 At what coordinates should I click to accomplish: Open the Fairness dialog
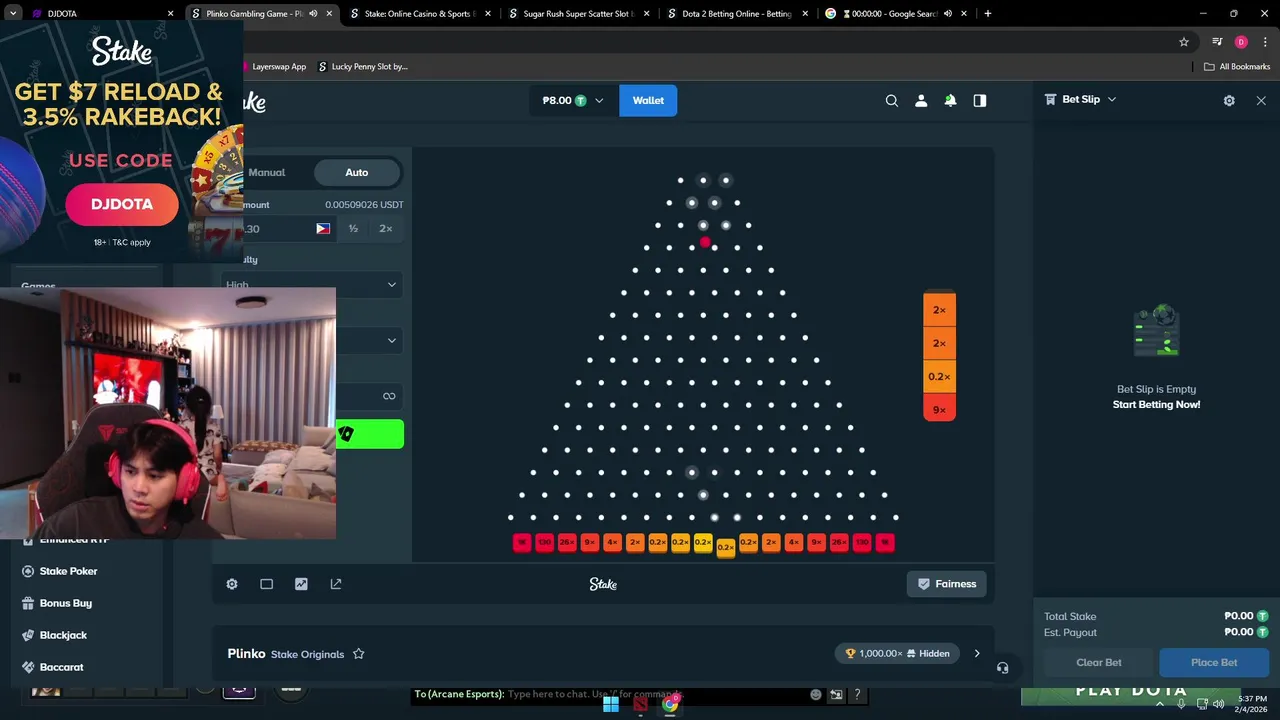tap(947, 584)
